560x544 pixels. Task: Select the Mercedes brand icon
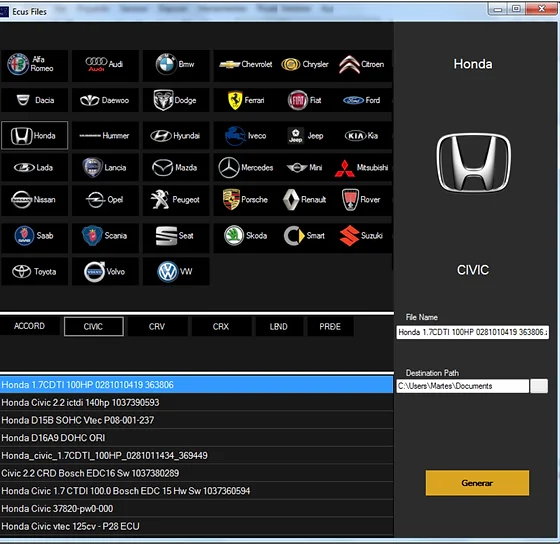[246, 168]
